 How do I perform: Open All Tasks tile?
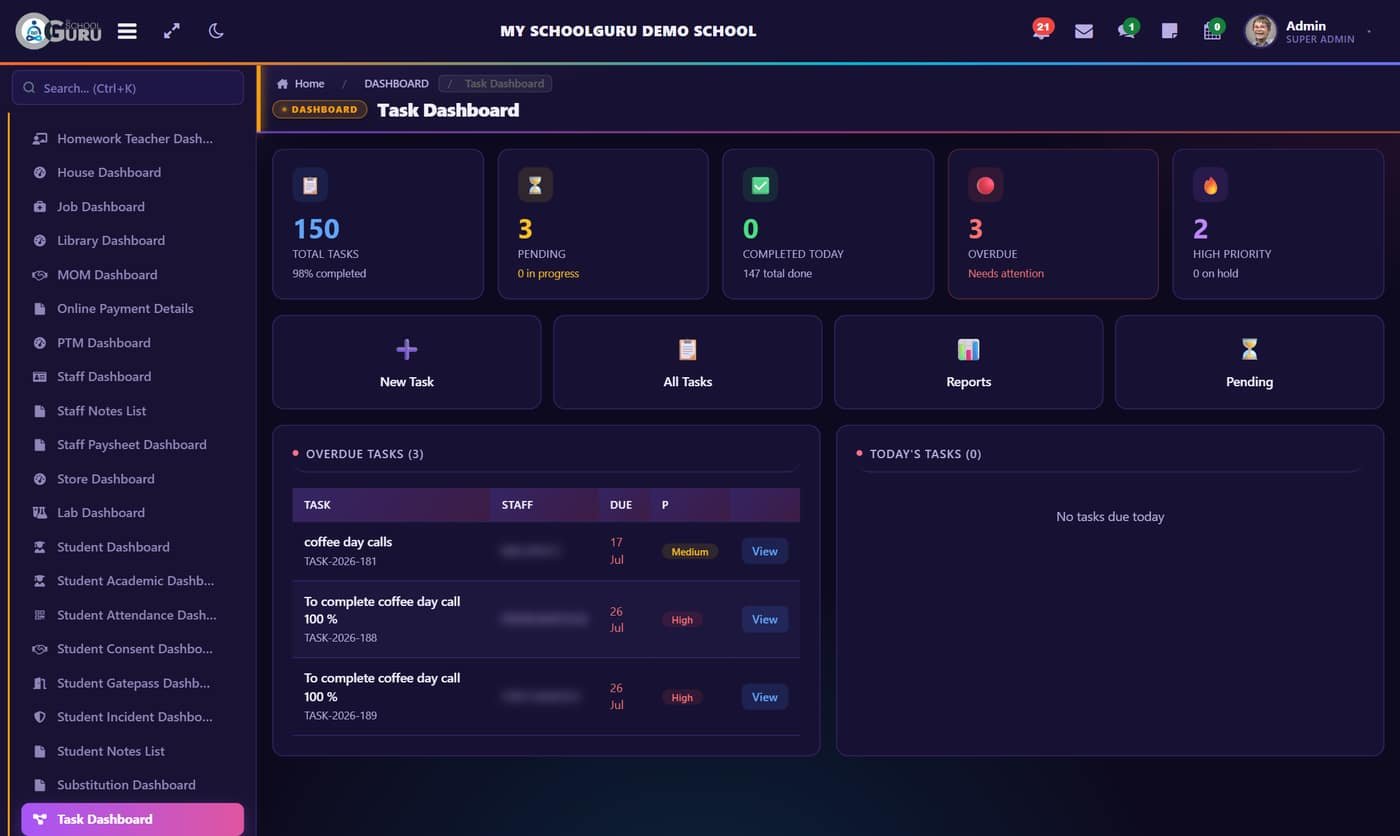click(688, 362)
